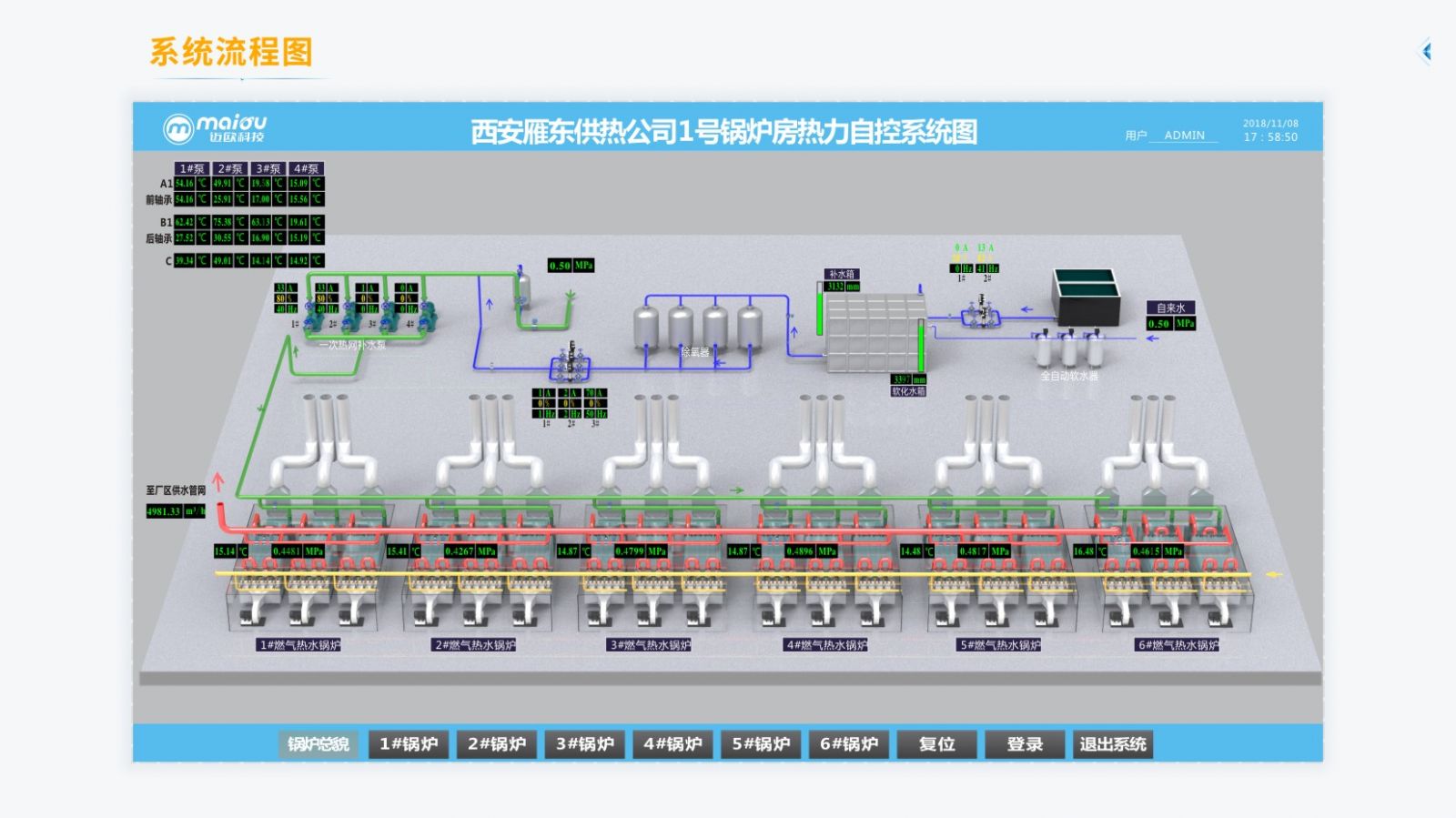
Task: Switch to the 1#锅炉 tab
Action: tap(409, 744)
